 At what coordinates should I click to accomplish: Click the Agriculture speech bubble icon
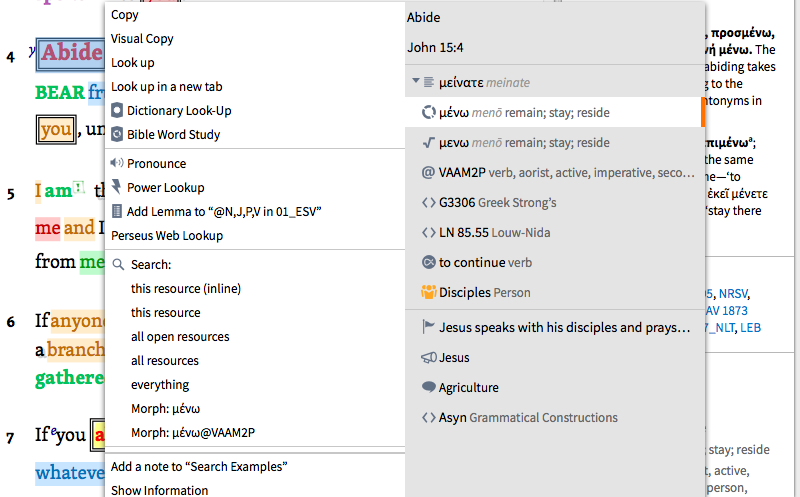pyautogui.click(x=428, y=388)
